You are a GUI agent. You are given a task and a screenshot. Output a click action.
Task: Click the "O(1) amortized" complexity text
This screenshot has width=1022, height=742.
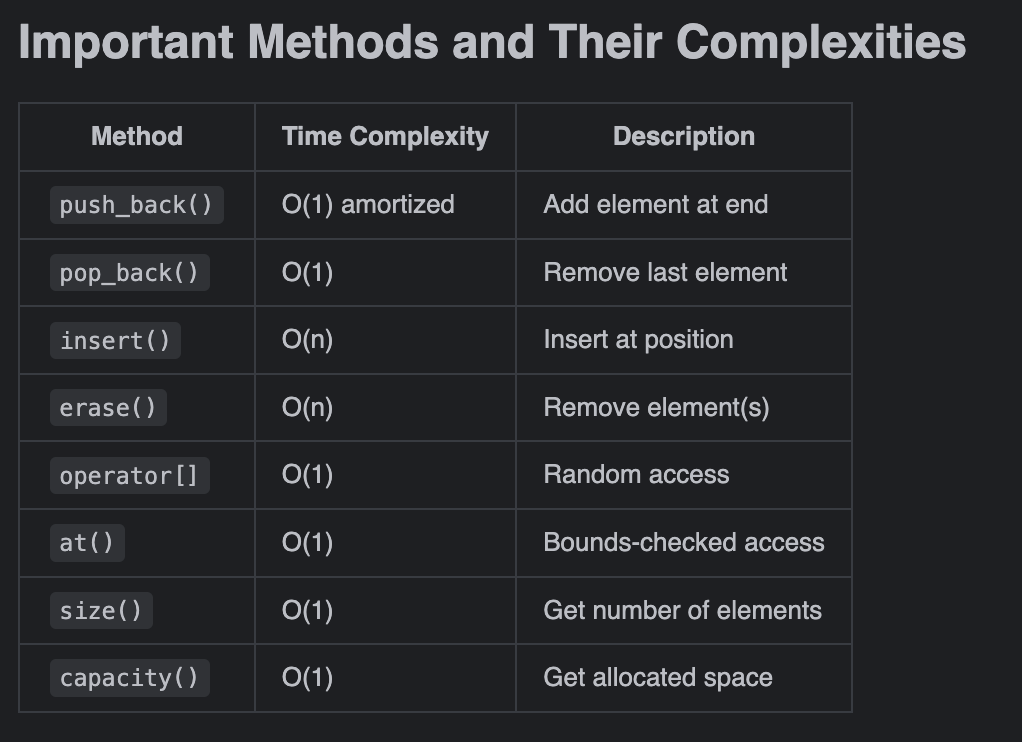[x=368, y=205]
